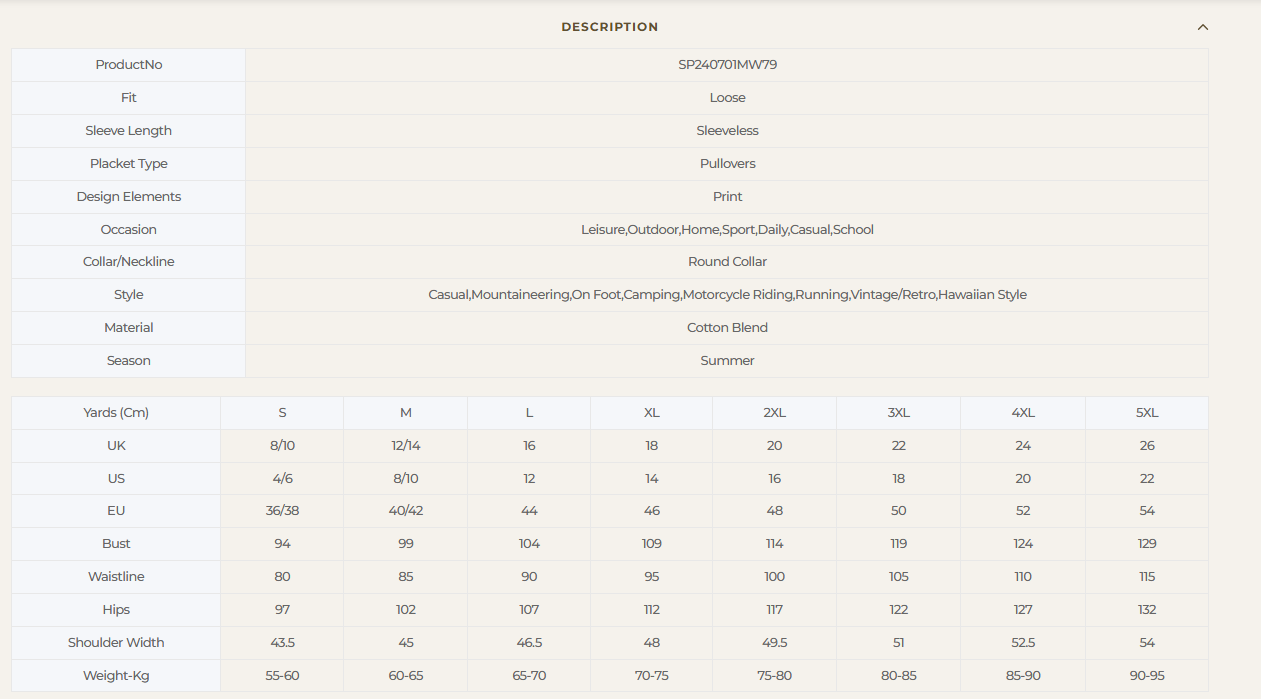Screen dimensions: 1261x699
Task: Click the Style values row text
Action: point(727,295)
